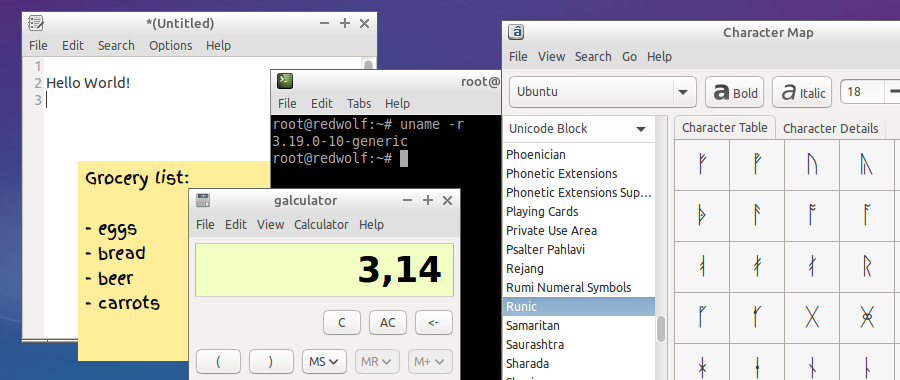Click the text editor notepad title icon
Screen dimensions: 900x380
click(36, 23)
